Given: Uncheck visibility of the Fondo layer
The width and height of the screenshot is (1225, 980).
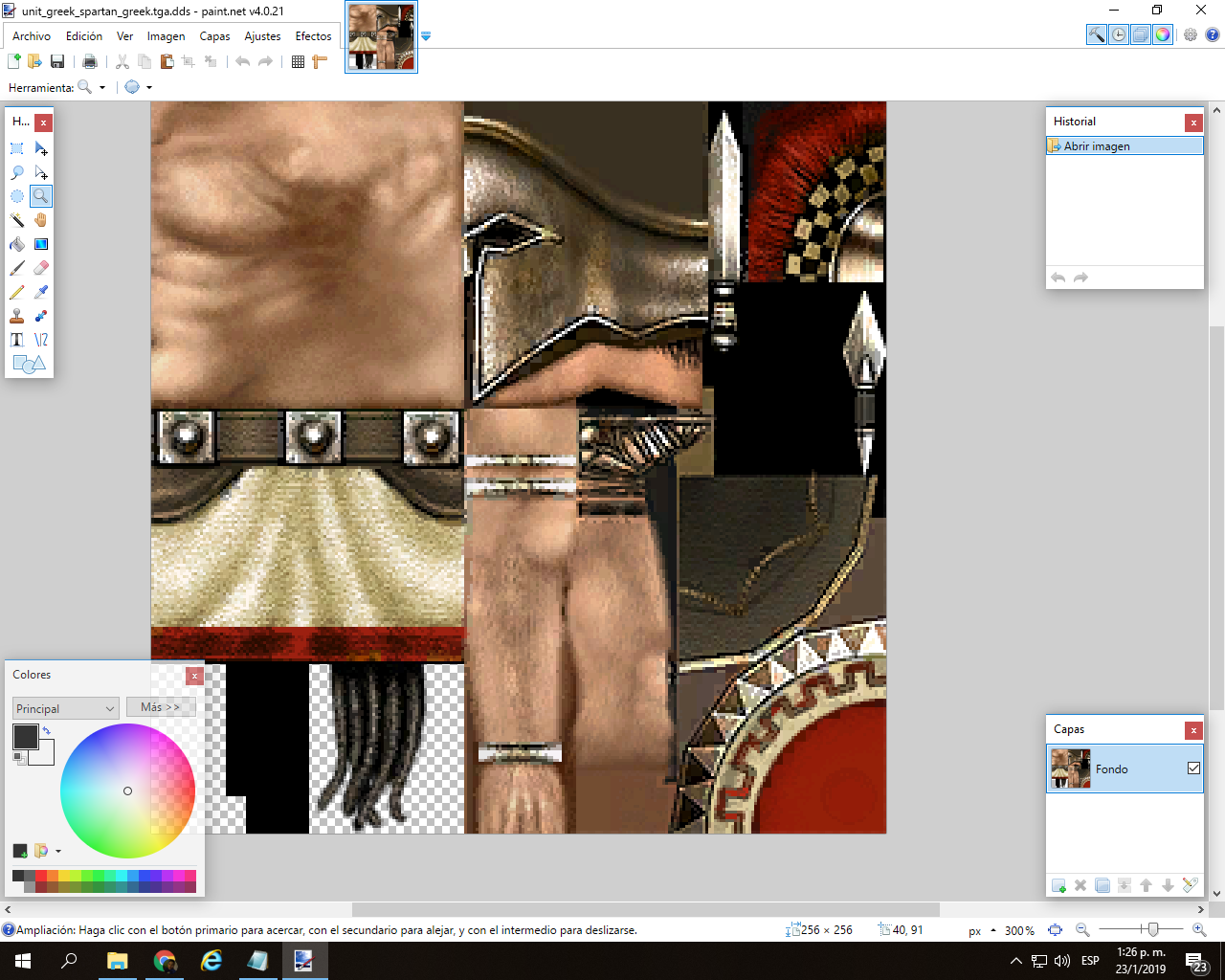Looking at the screenshot, I should click(x=1193, y=768).
